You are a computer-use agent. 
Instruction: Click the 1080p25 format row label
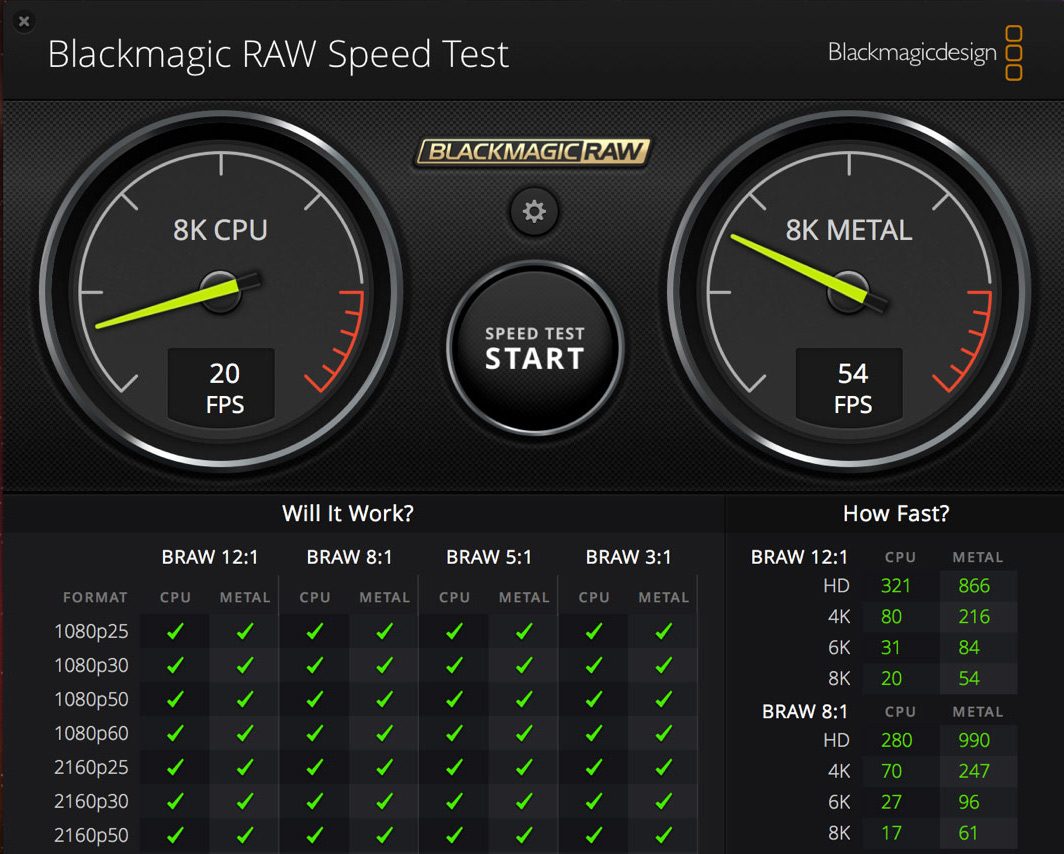click(x=91, y=632)
